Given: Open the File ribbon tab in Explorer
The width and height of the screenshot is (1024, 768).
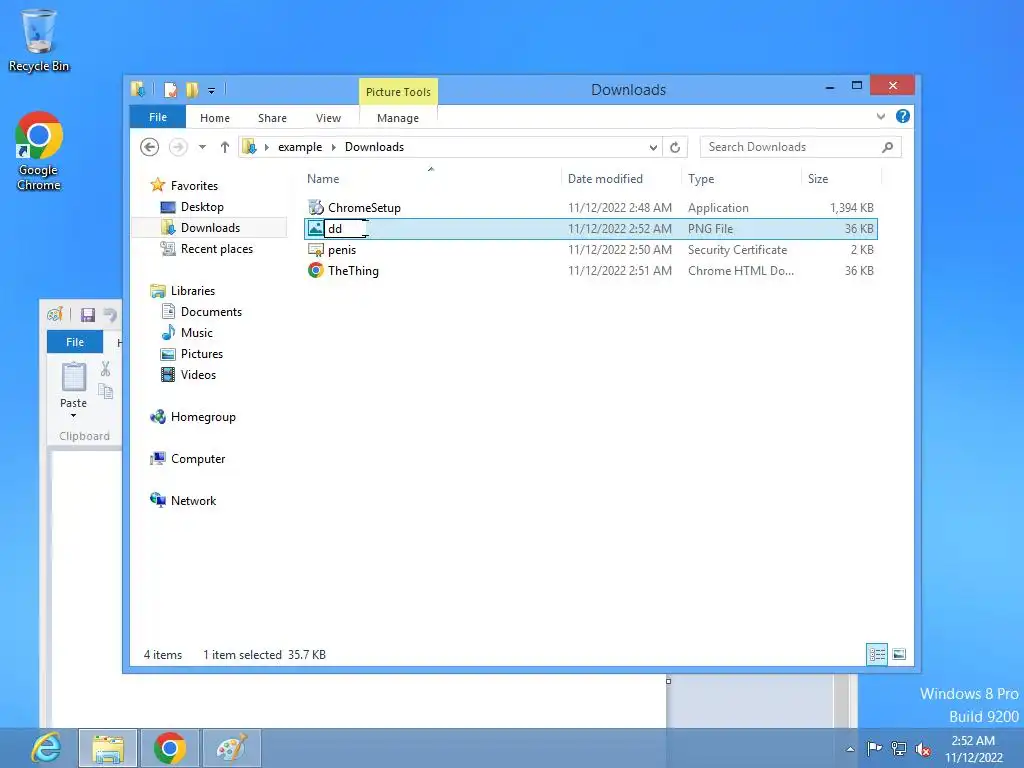Looking at the screenshot, I should (157, 117).
